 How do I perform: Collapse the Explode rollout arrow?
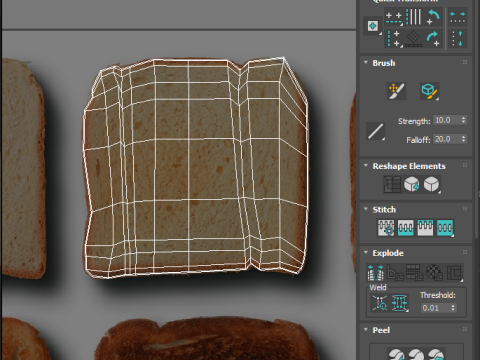[x=366, y=253]
